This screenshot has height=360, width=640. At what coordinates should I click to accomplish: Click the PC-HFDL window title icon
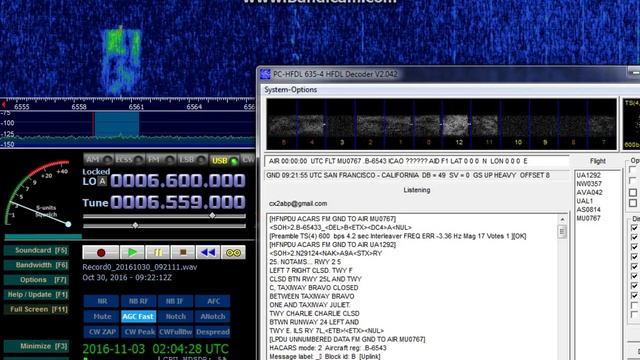pyautogui.click(x=265, y=74)
